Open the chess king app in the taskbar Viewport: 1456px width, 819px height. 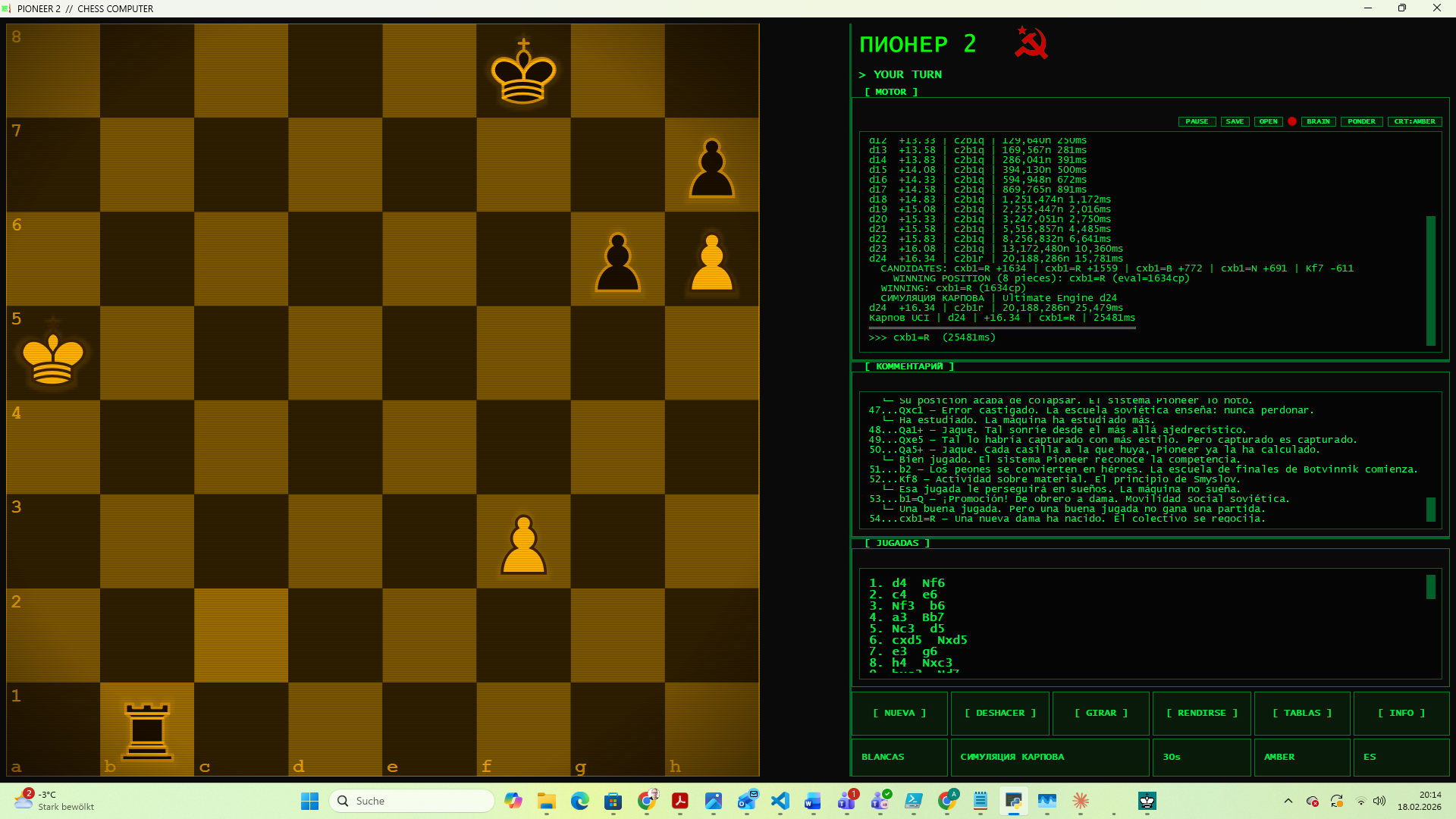tap(1147, 801)
